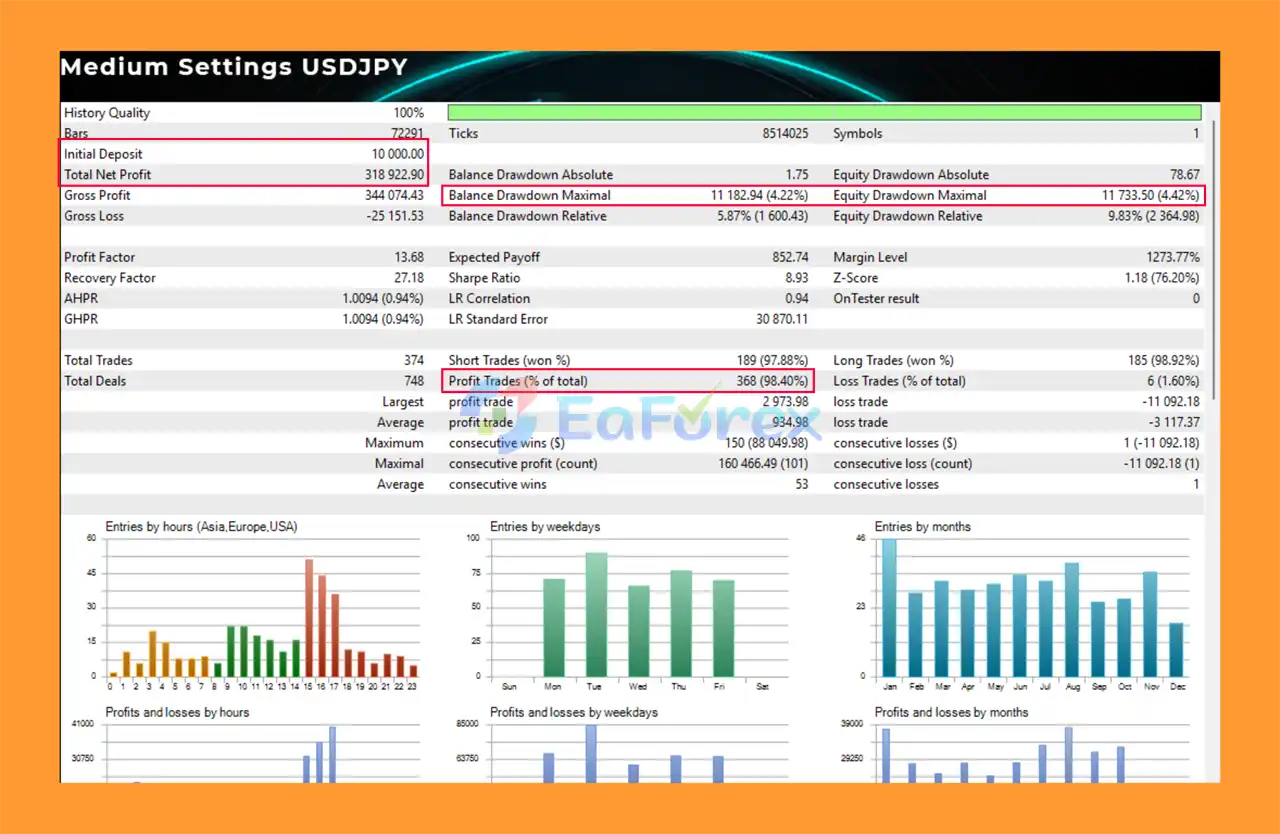Screen dimensions: 1280x834
Task: Click the Profit Trades (% of total) label
Action: tap(518, 381)
